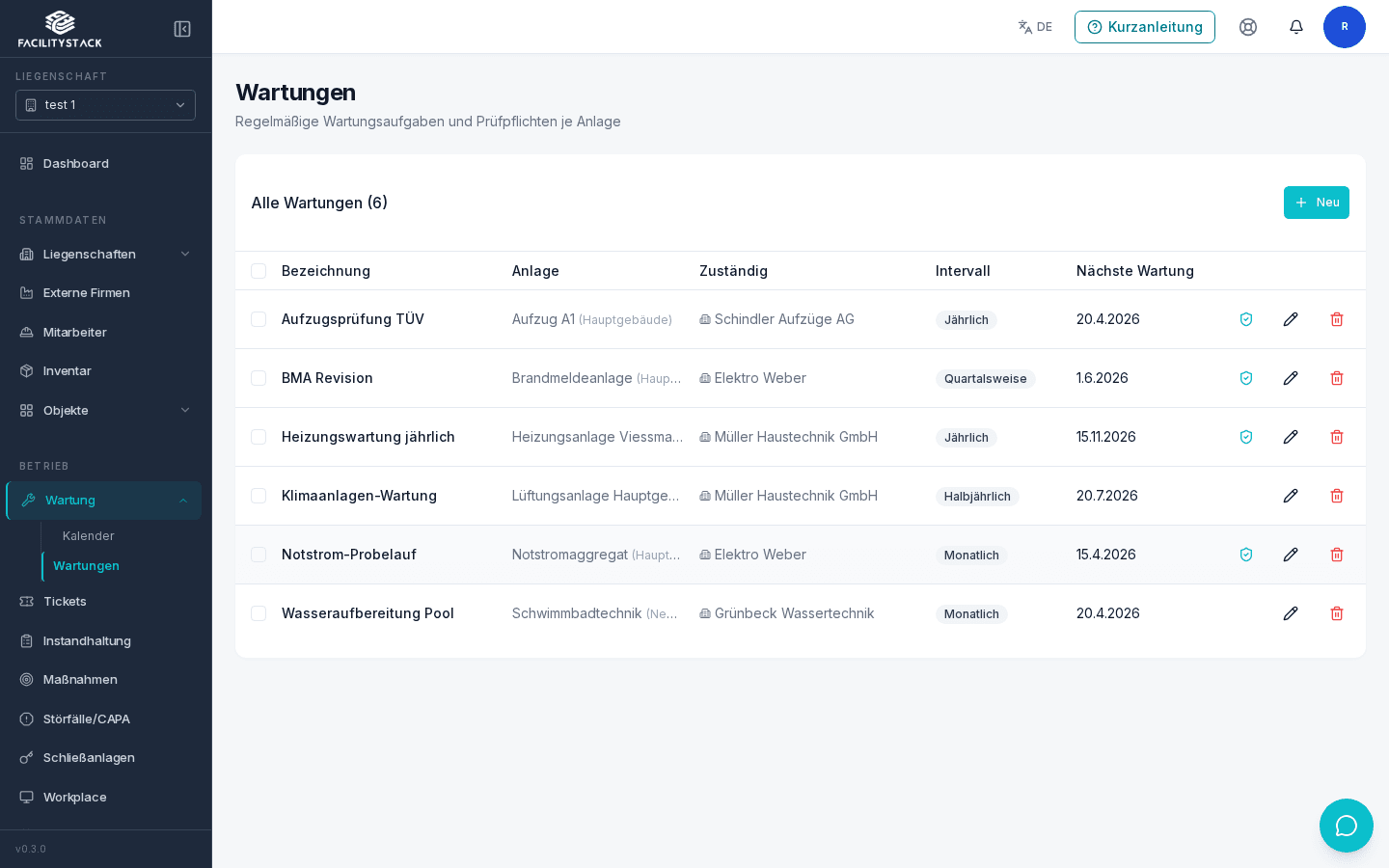Click the Neu button
The width and height of the screenshot is (1389, 868).
pyautogui.click(x=1317, y=203)
